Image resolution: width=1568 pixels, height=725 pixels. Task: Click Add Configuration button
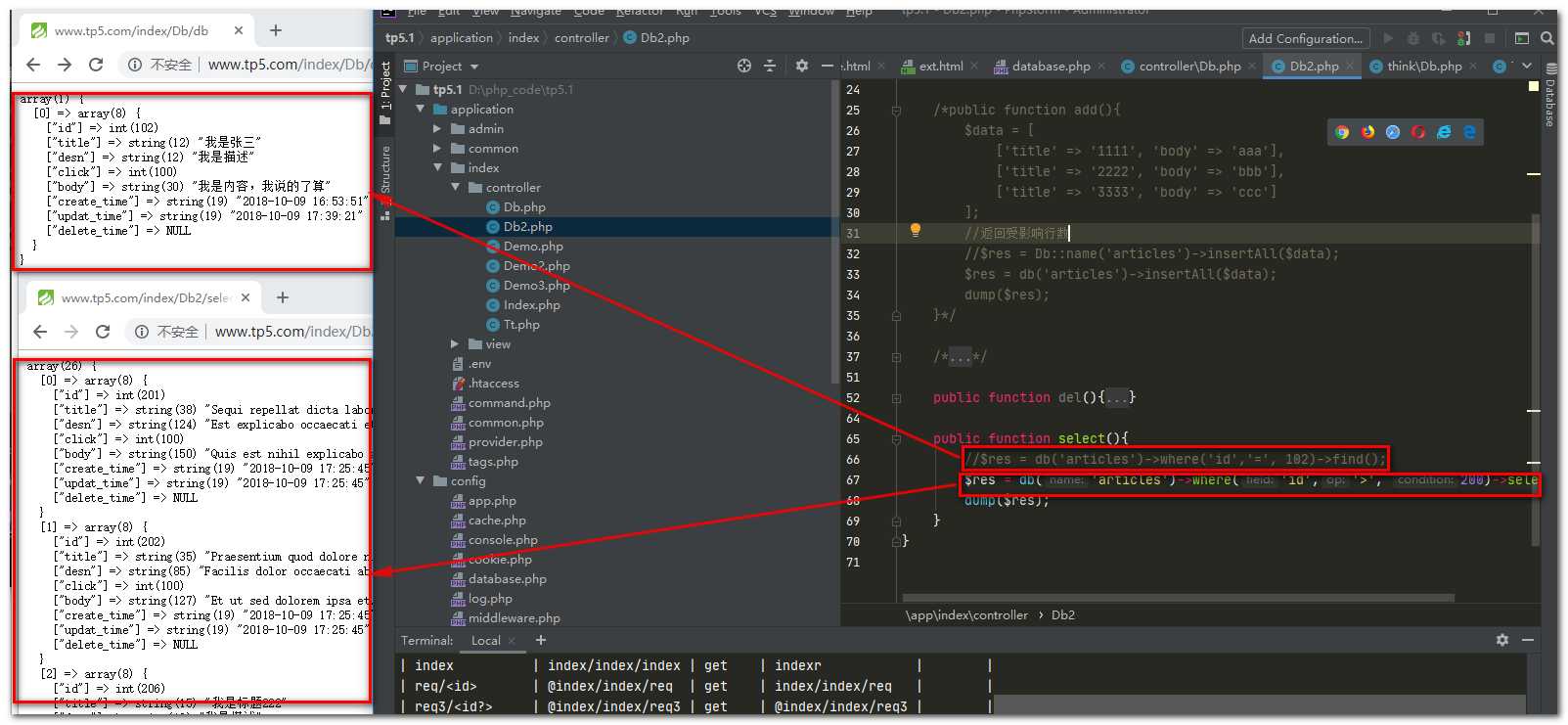pyautogui.click(x=1305, y=38)
